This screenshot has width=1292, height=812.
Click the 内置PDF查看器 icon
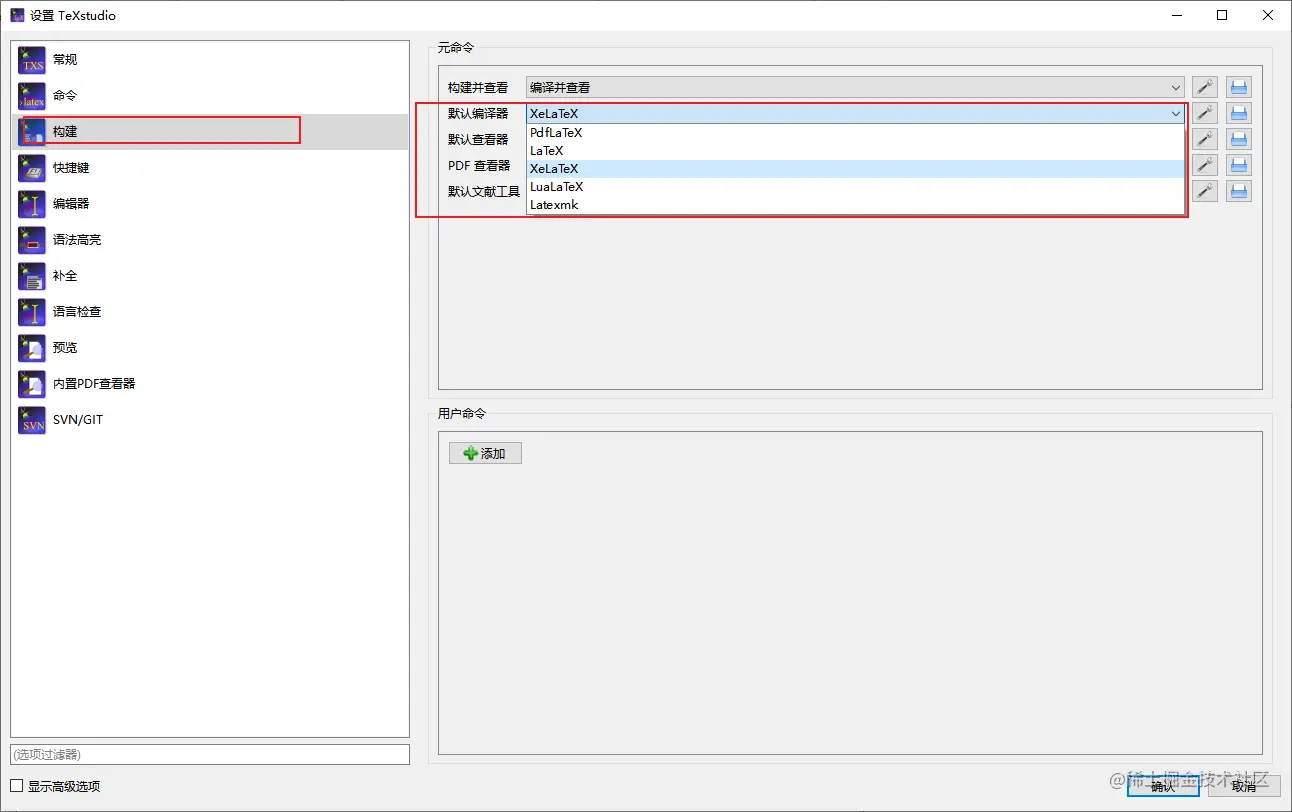click(32, 384)
